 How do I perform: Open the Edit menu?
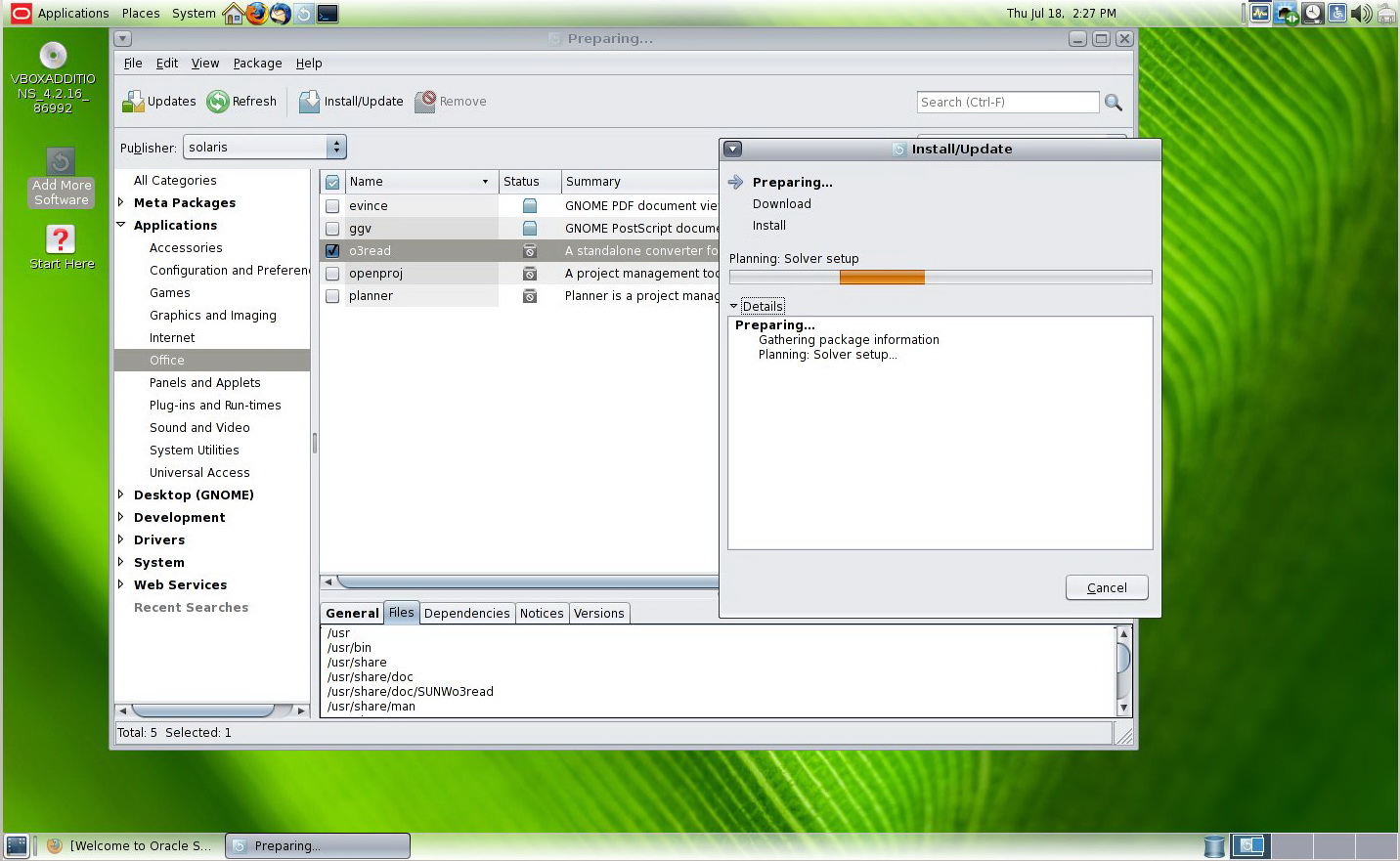coord(167,63)
